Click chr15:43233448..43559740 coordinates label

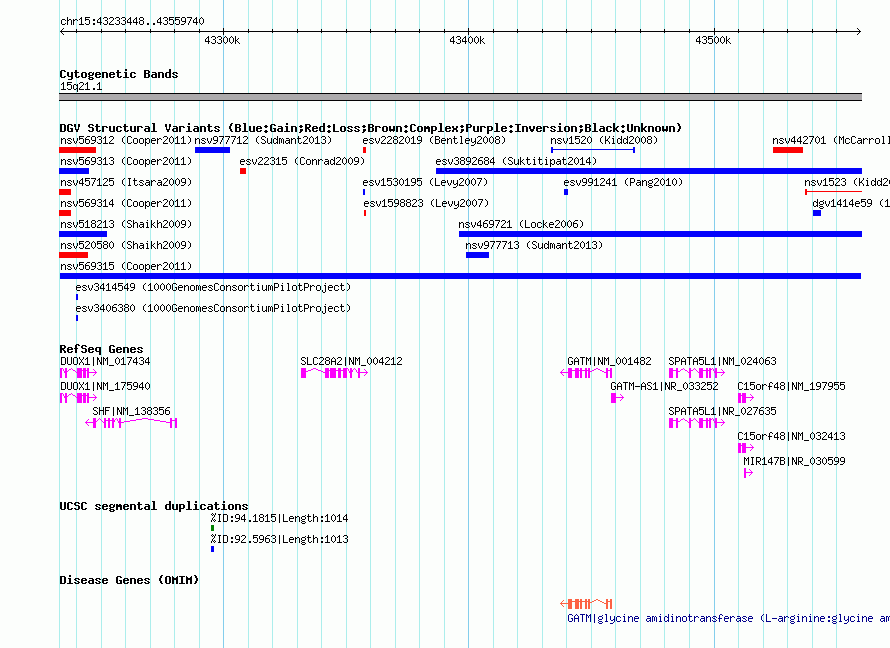point(132,21)
